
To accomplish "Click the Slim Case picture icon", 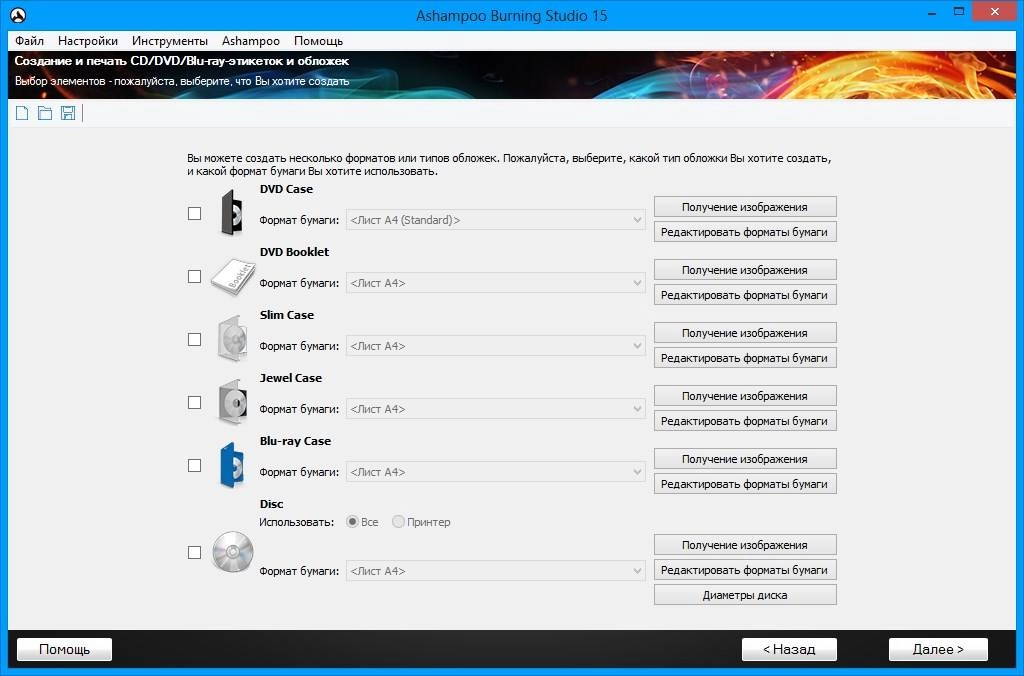I will point(232,339).
